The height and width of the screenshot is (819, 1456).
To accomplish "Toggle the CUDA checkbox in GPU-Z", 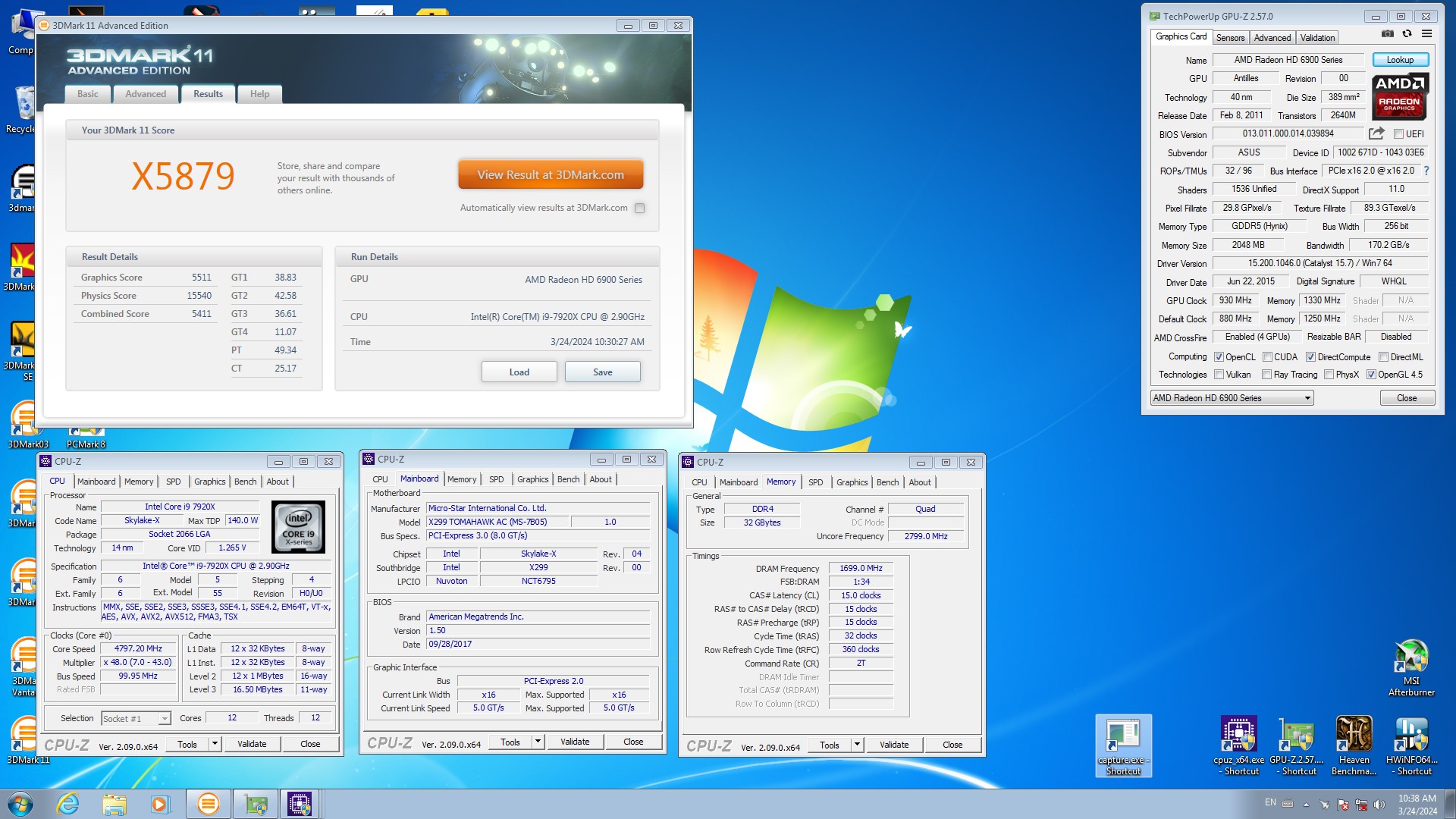I will [x=1267, y=357].
